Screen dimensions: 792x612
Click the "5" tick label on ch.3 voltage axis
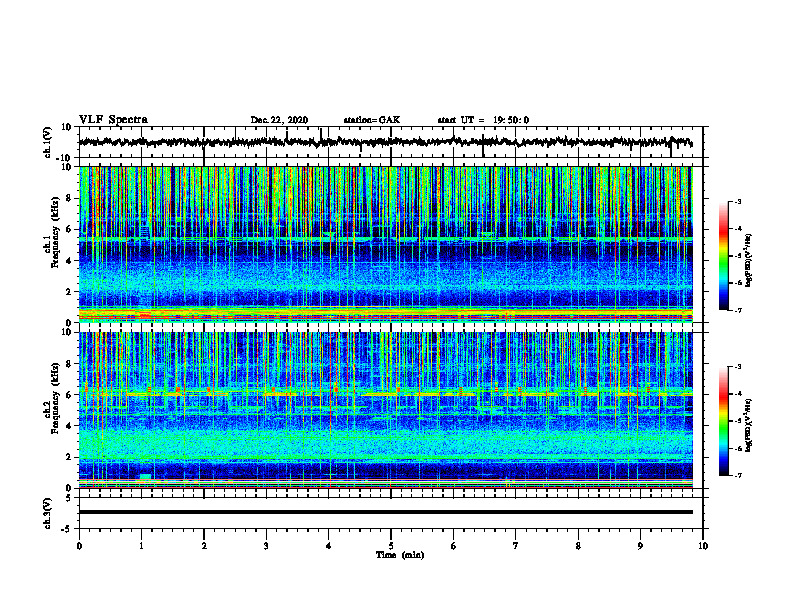[69, 498]
